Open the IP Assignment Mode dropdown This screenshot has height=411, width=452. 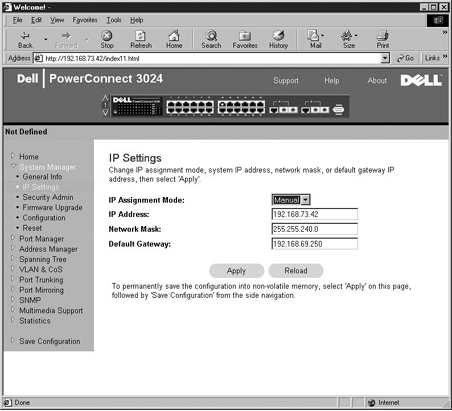click(x=291, y=200)
